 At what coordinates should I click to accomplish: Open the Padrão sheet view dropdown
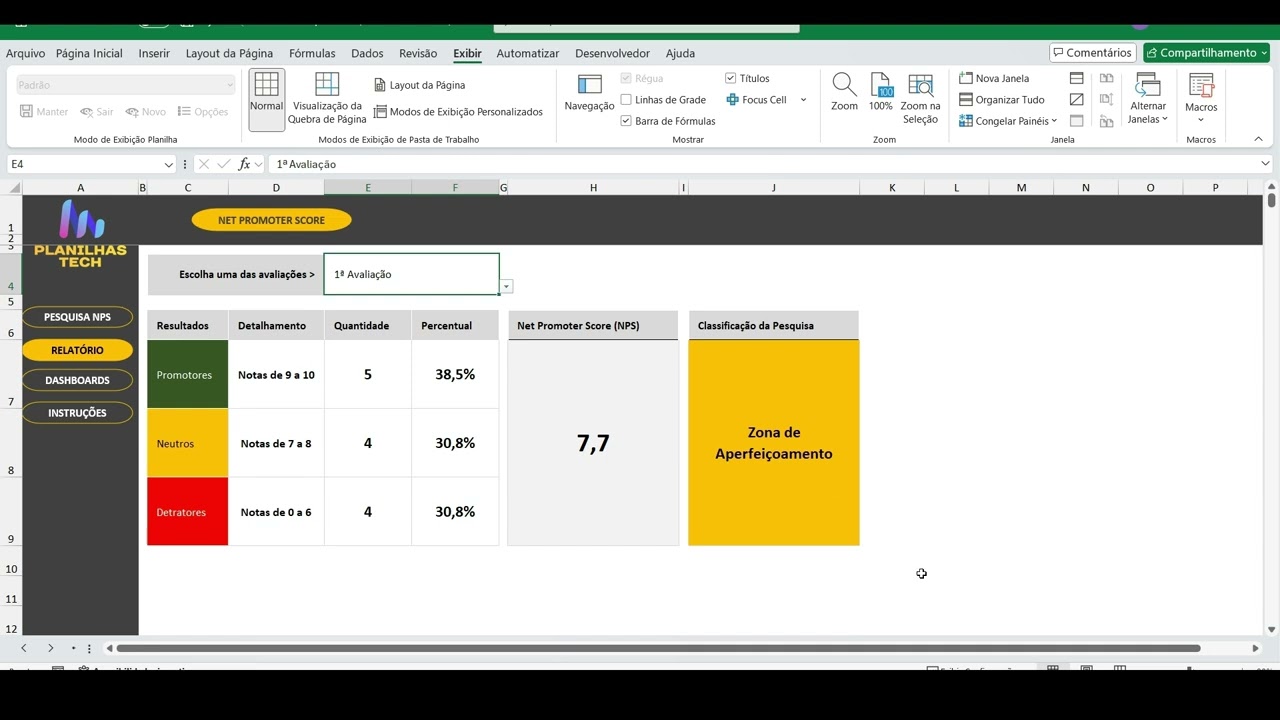pyautogui.click(x=125, y=85)
